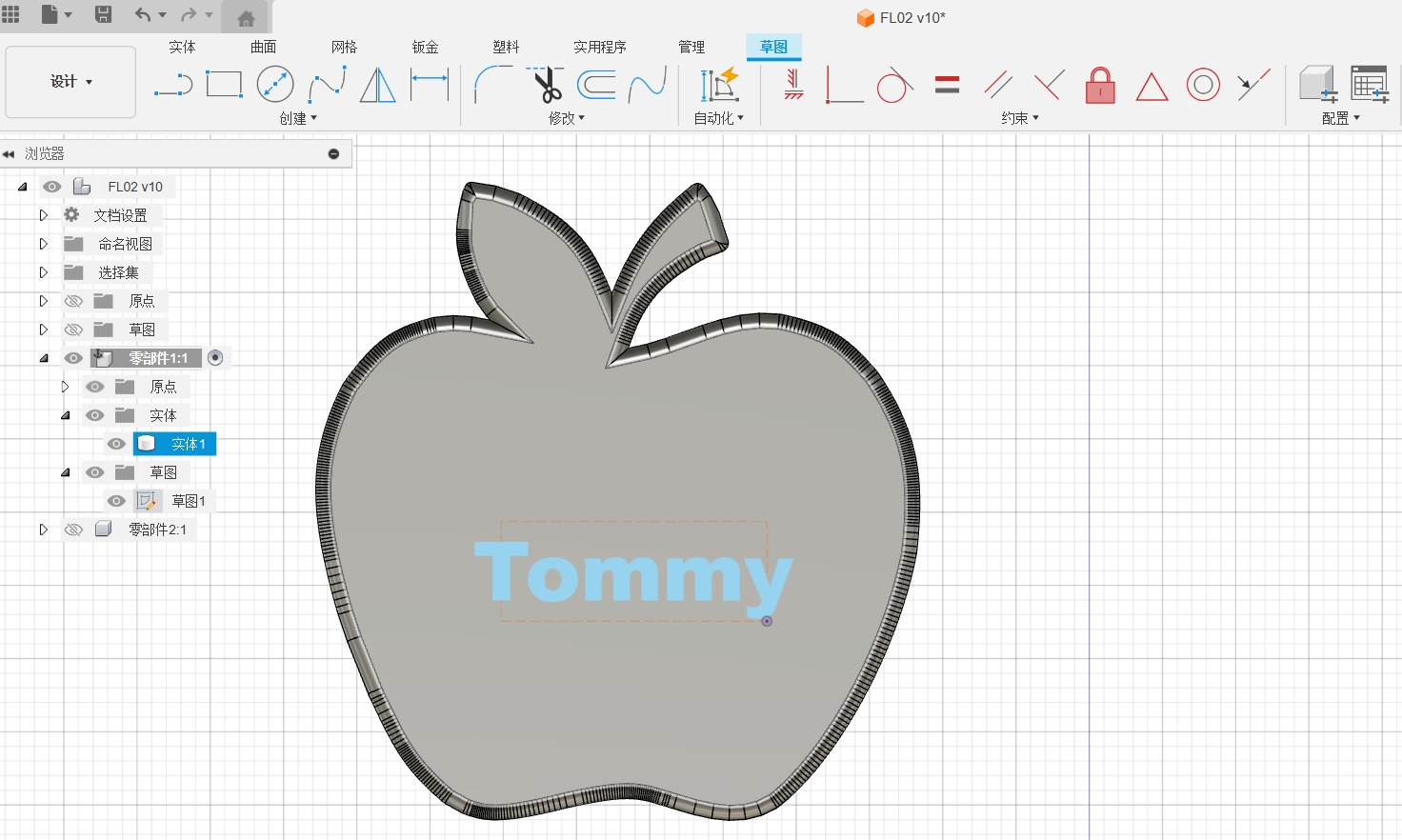1402x840 pixels.
Task: Switch to the 管理 tab
Action: tap(692, 47)
